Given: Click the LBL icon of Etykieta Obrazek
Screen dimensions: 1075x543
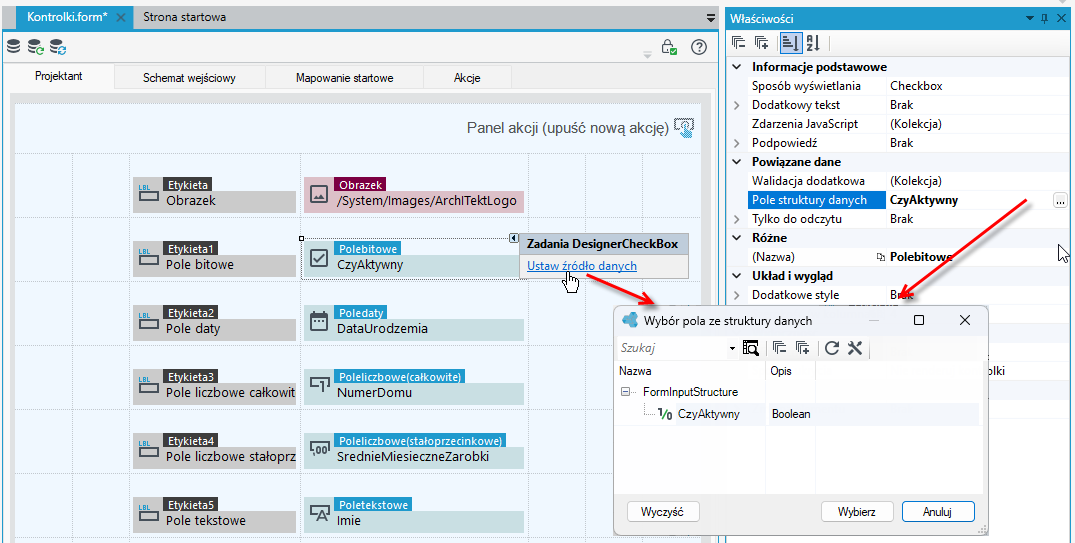Looking at the screenshot, I should coord(147,194).
